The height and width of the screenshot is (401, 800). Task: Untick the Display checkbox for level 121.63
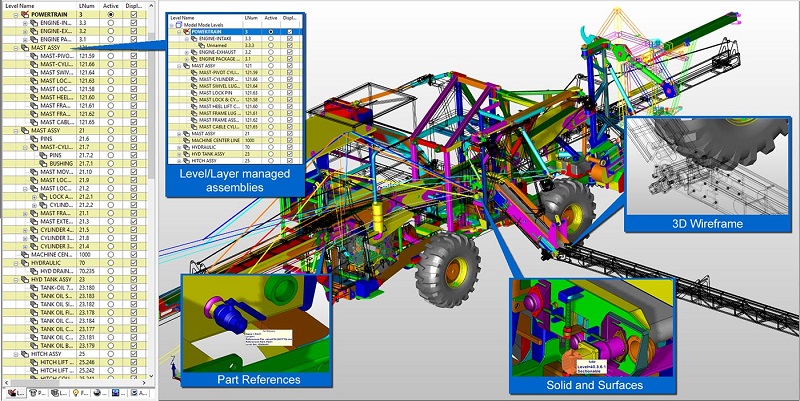[x=134, y=81]
